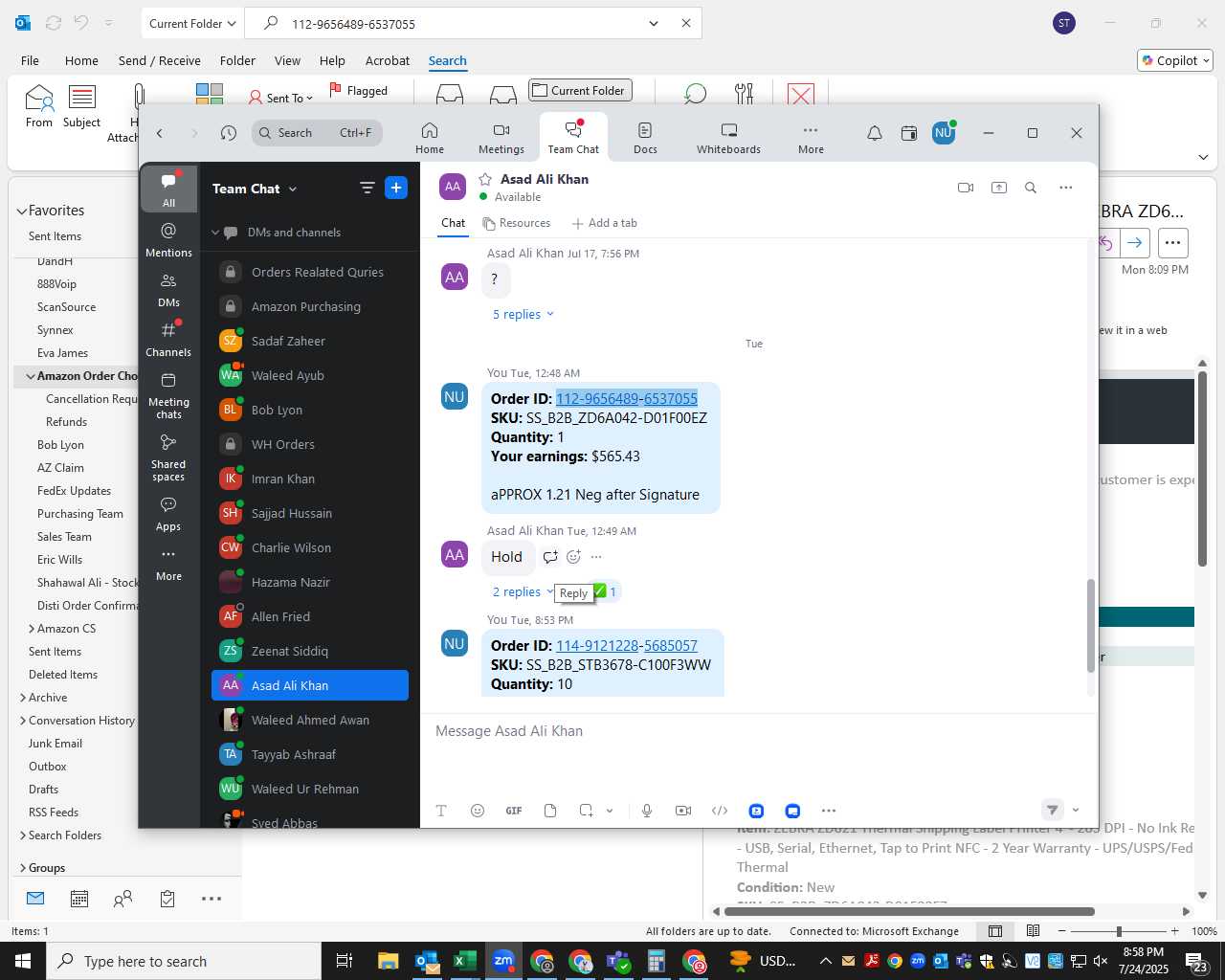The image size is (1225, 980).
Task: Open Charlie Wilson chat
Action: click(x=310, y=547)
